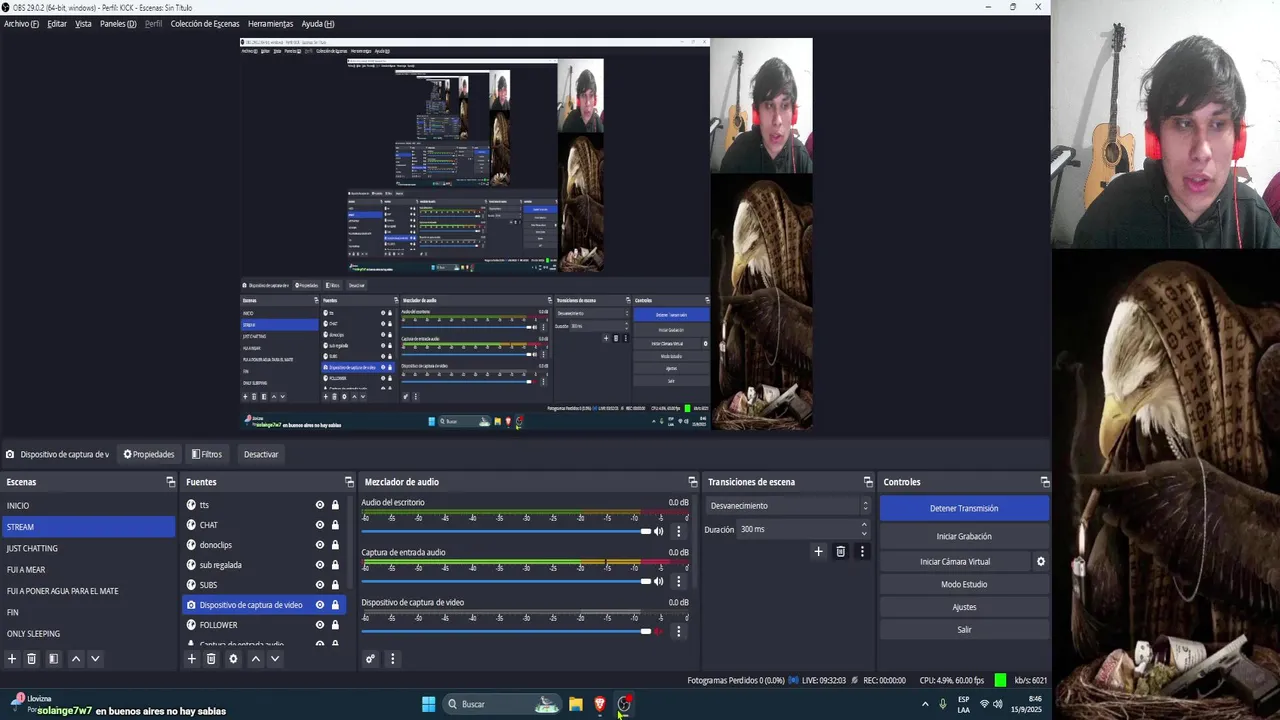Delete the selected scene using the trash icon

(x=32, y=659)
